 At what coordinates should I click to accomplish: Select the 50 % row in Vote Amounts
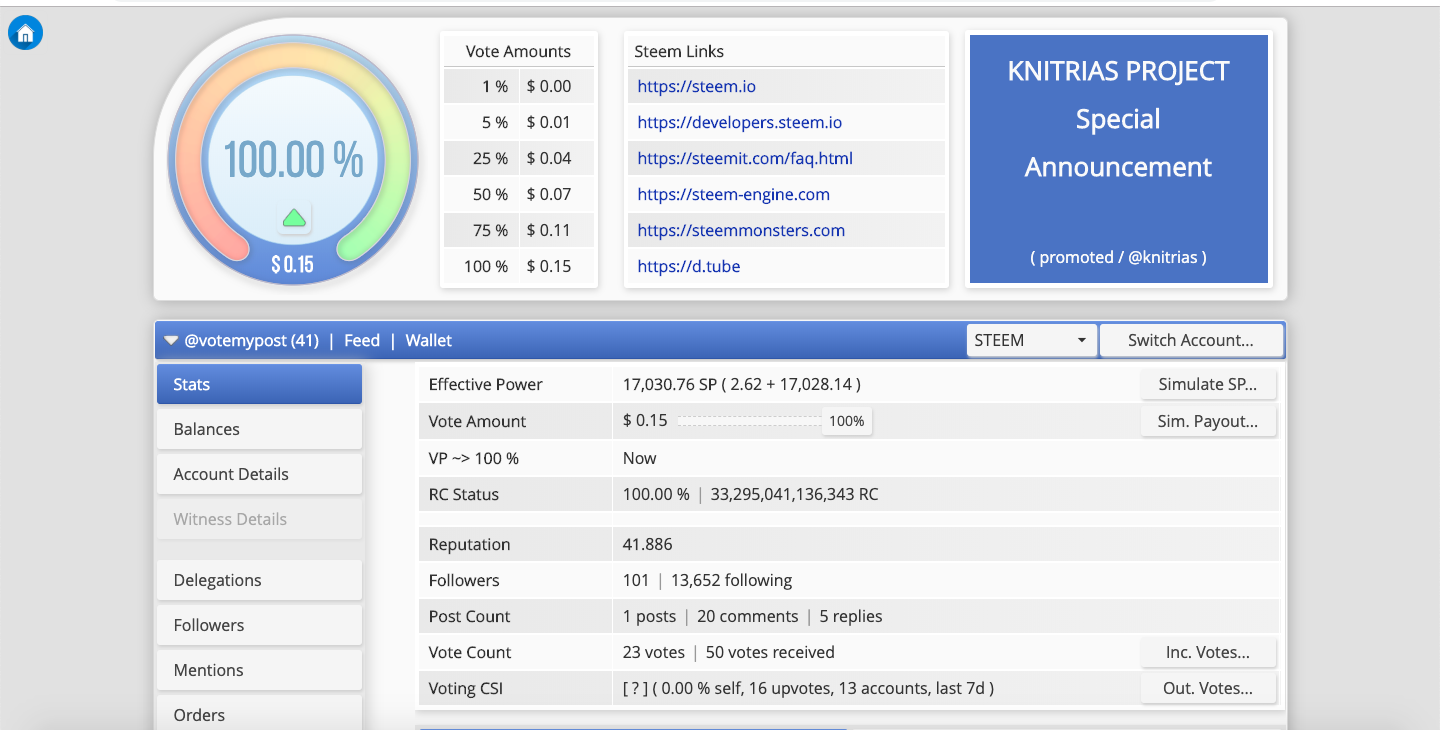519,194
